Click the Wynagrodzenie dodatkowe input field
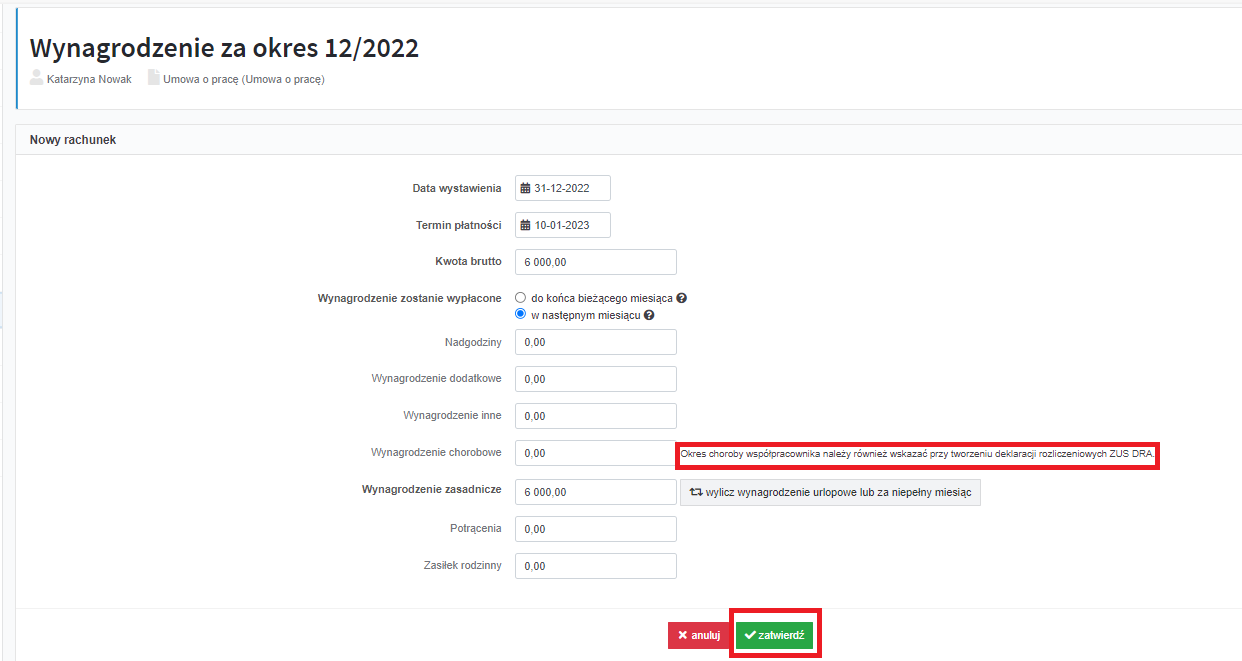1242x661 pixels. point(596,379)
